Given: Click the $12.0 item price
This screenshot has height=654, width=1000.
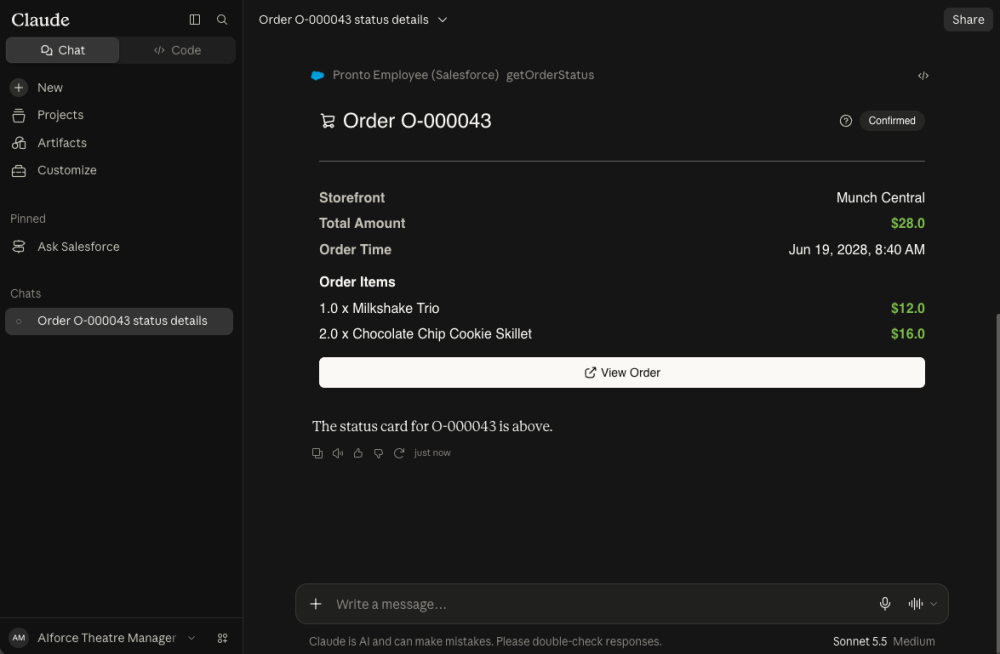Looking at the screenshot, I should coord(908,308).
